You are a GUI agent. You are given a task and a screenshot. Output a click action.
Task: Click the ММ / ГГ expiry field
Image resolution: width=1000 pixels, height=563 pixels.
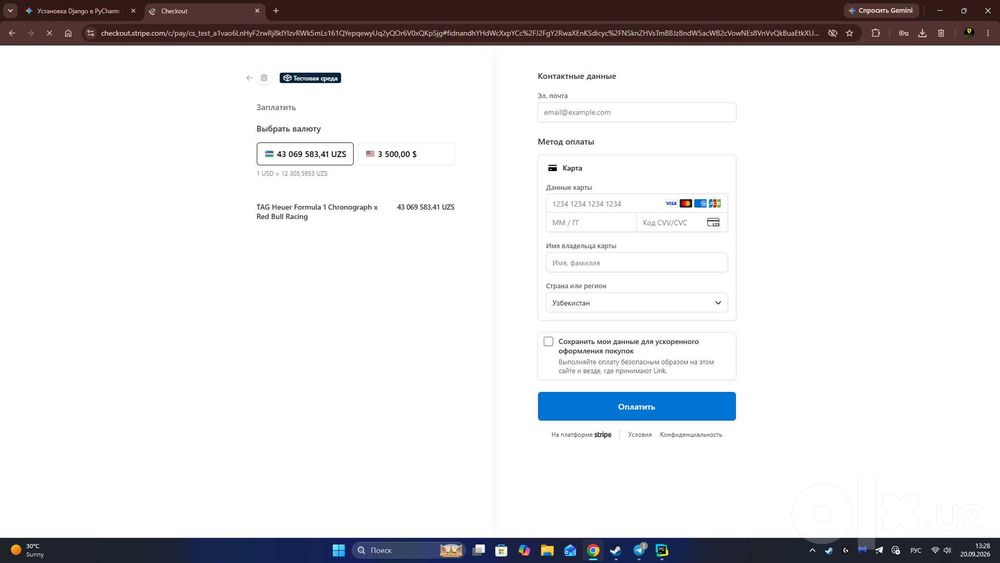tap(591, 223)
